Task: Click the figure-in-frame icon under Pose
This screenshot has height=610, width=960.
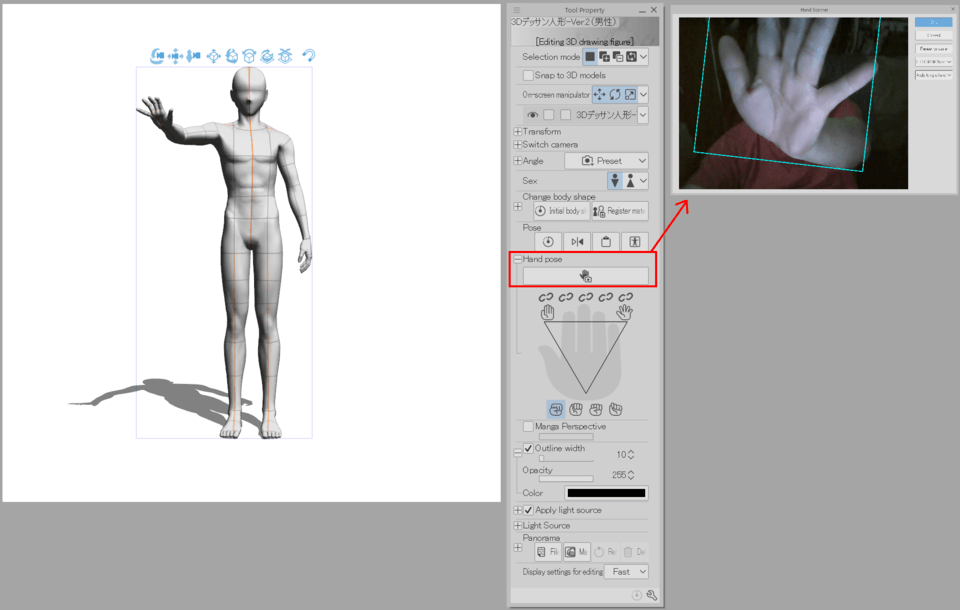Action: 635,242
